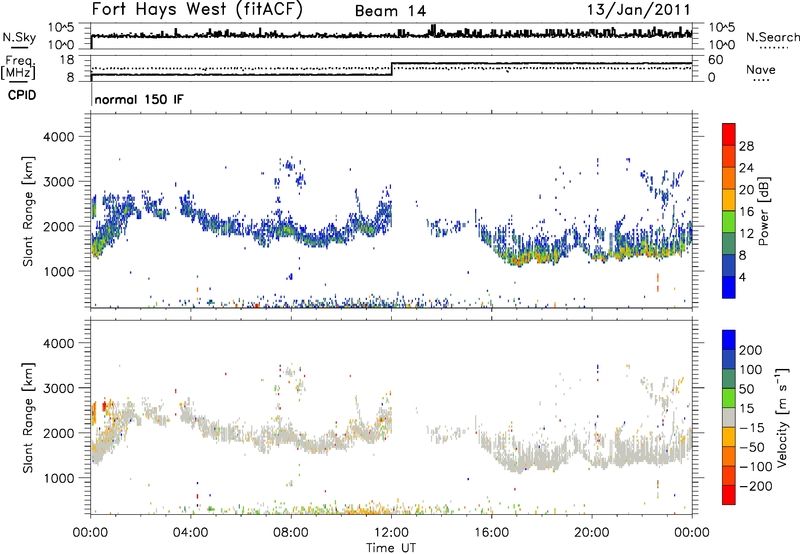800x554 pixels.
Task: Click the Power colorbar segment below 4
Action: click(x=729, y=287)
